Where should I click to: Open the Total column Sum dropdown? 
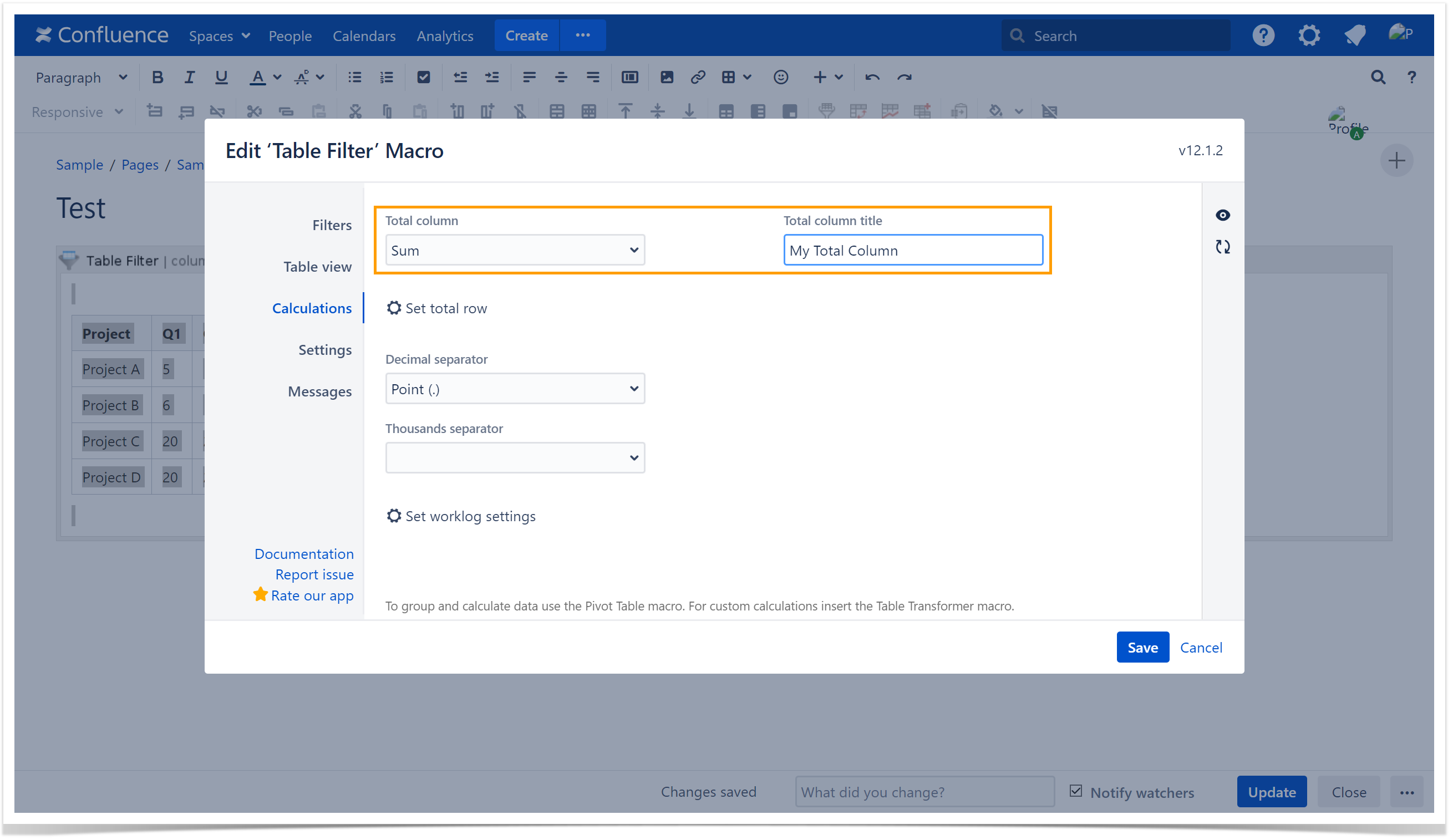(514, 250)
